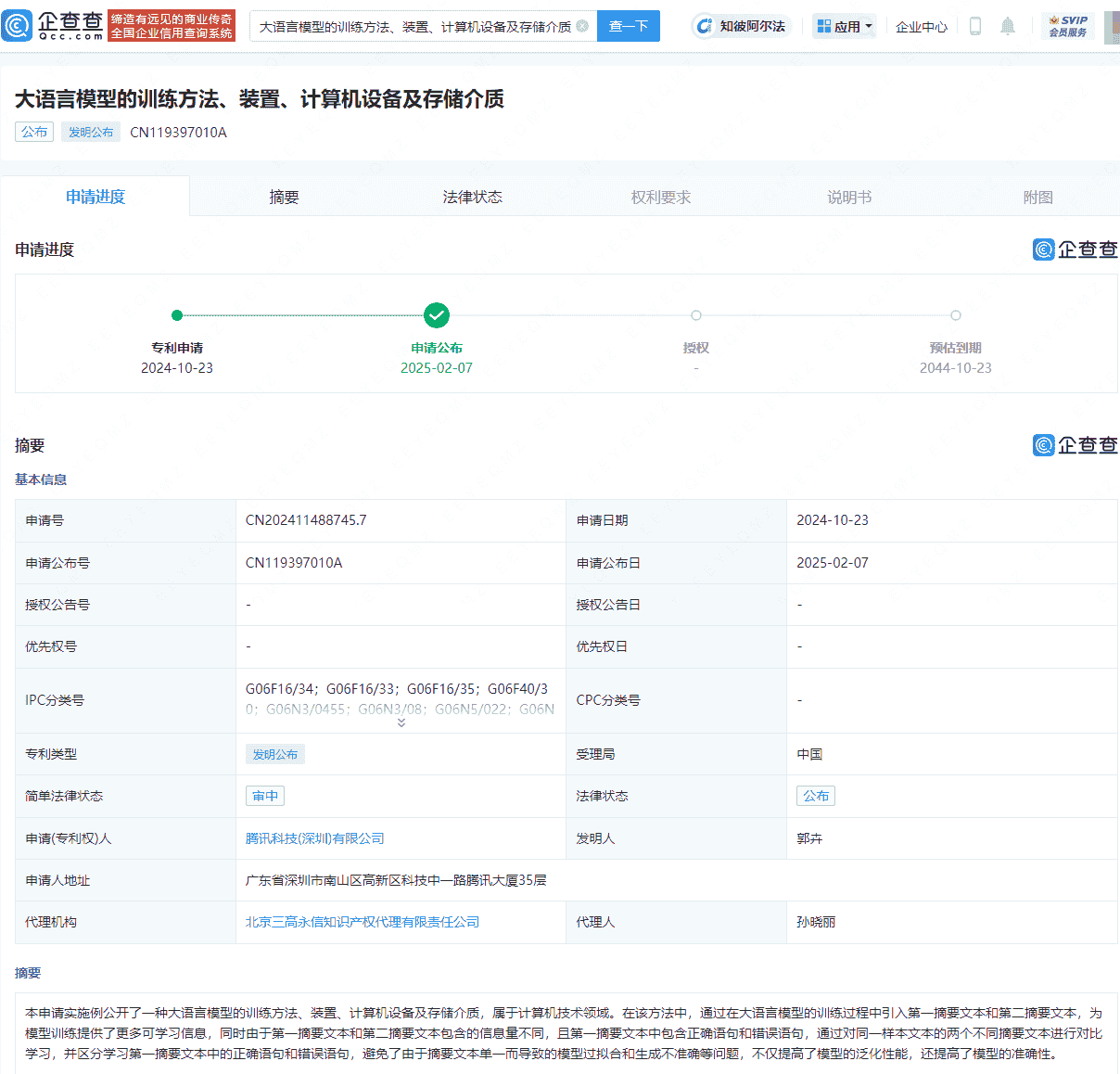The height and width of the screenshot is (1074, 1120).
Task: Open 北京三高永信知识产权代理有限责任公司 link
Action: click(362, 921)
